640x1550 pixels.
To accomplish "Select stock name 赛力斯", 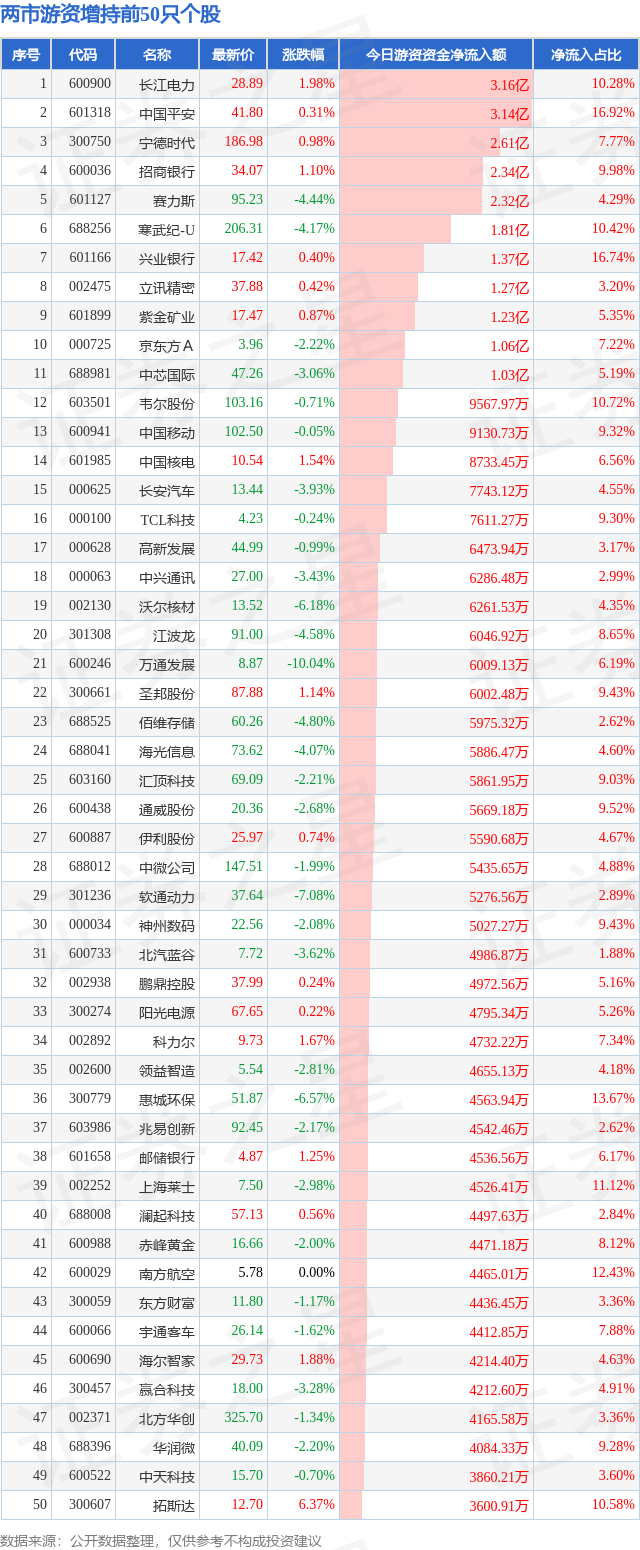I will (x=175, y=201).
